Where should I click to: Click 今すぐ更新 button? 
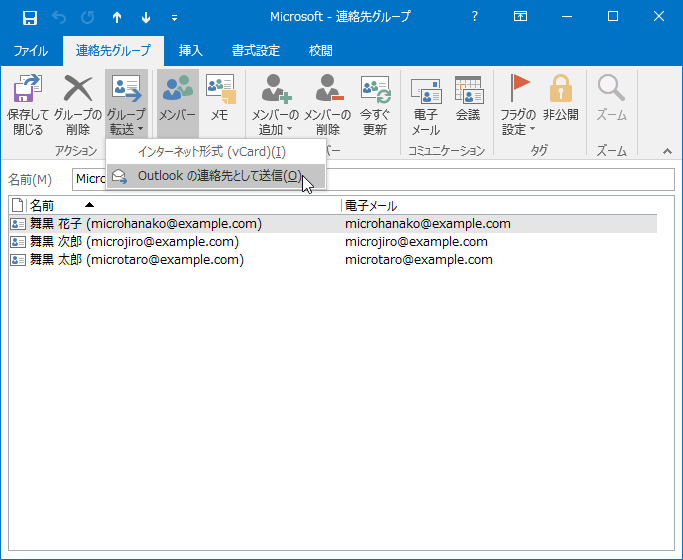point(375,105)
